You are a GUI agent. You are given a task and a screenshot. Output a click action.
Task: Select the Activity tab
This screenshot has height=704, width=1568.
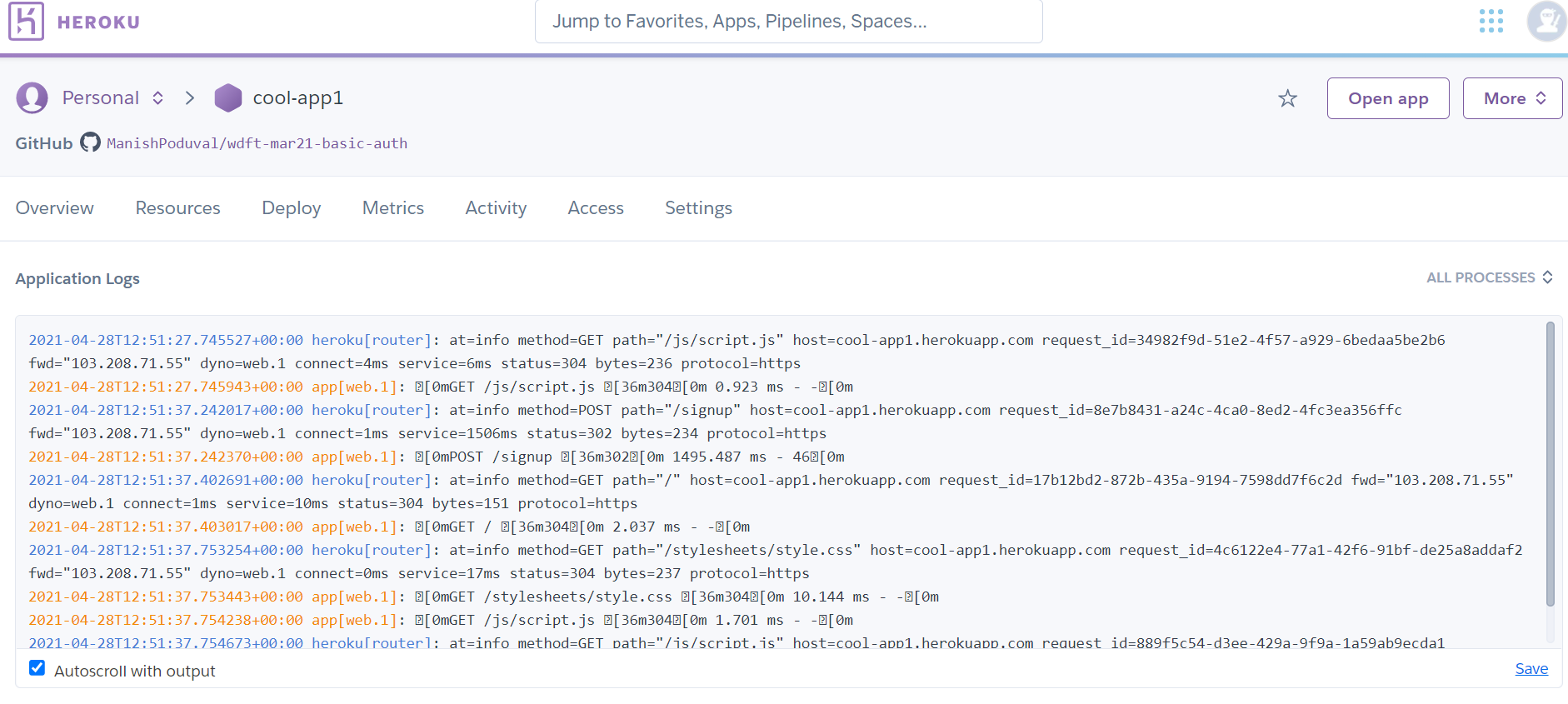pyautogui.click(x=496, y=208)
